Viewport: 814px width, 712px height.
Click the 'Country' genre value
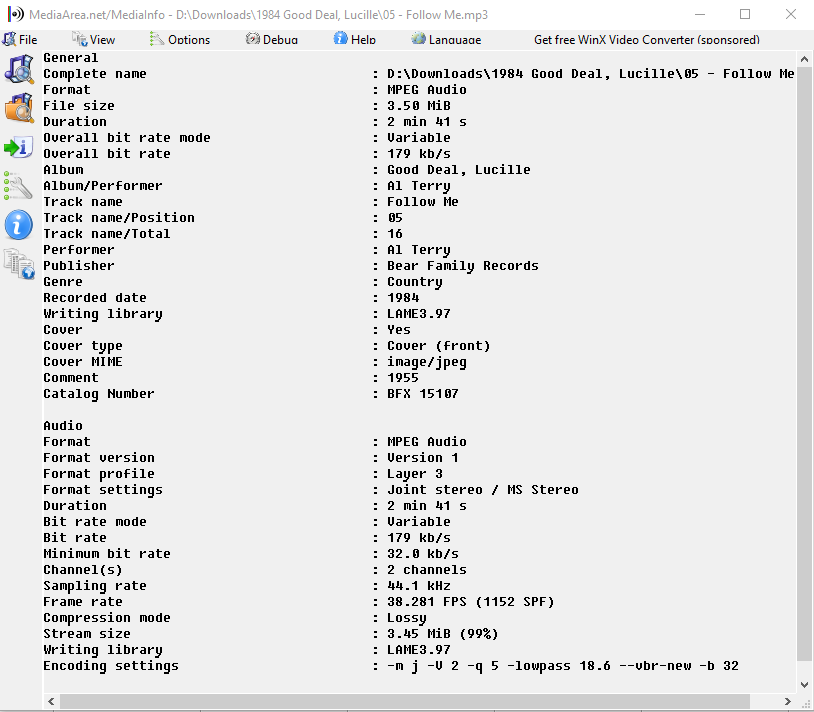click(415, 282)
